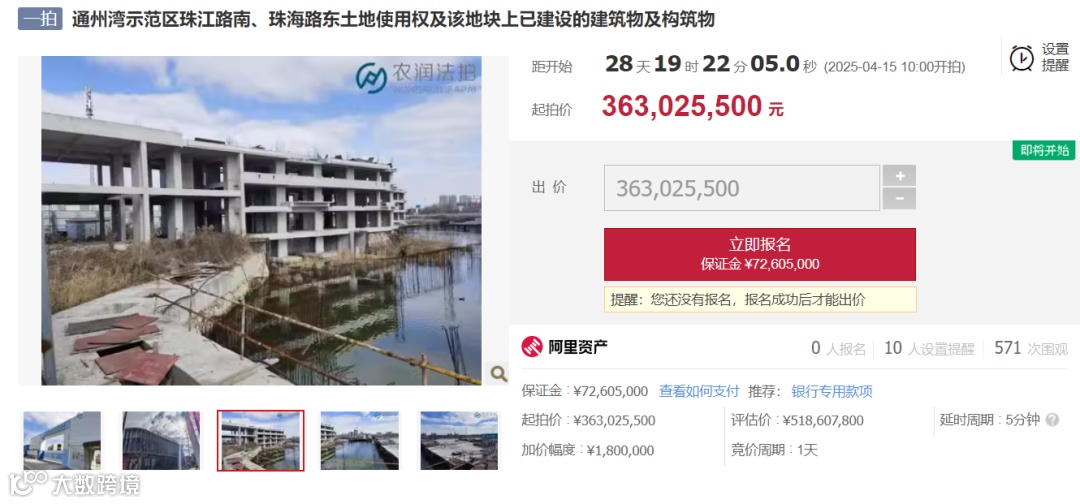Click the 立即报名 red button
1080x504 pixels.
click(760, 254)
